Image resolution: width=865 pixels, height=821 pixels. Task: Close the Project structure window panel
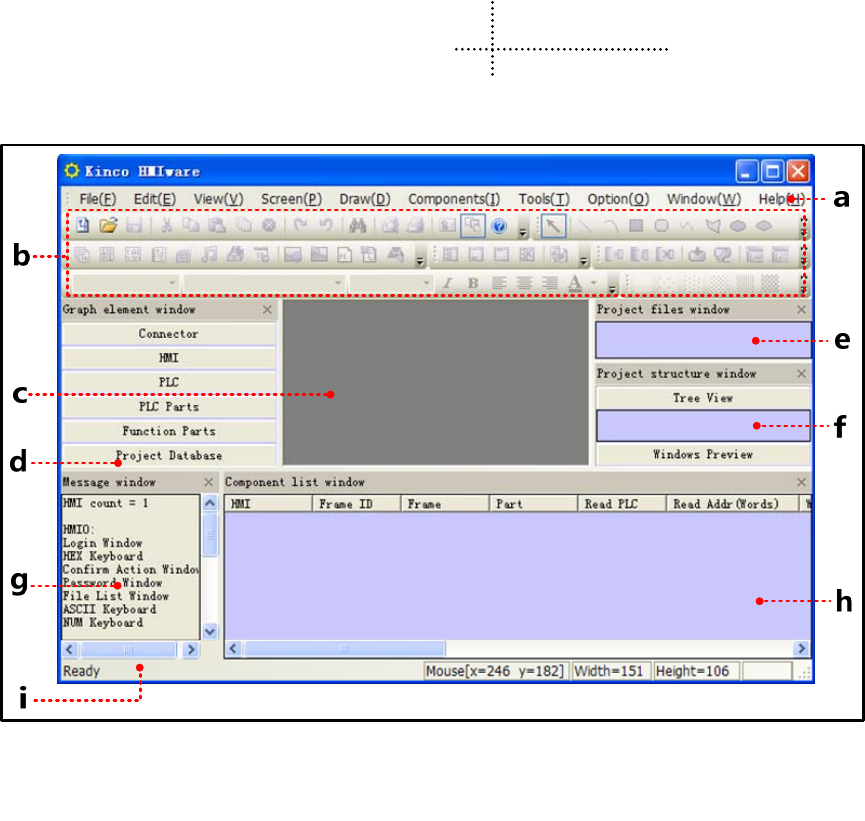coord(802,374)
